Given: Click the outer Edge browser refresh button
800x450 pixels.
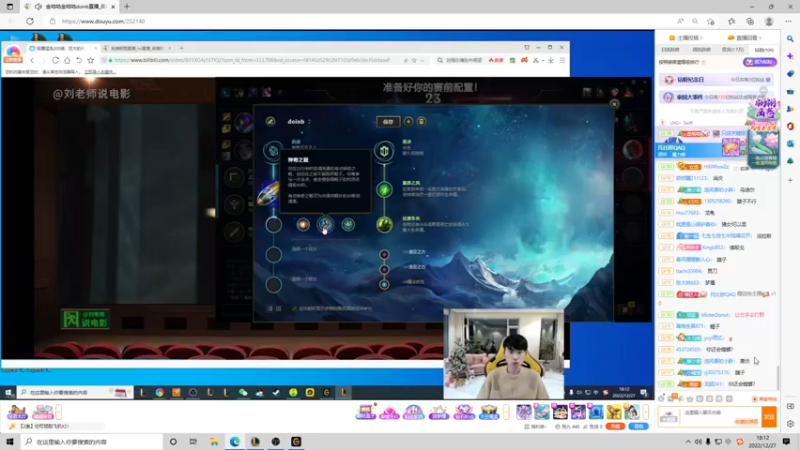Looking at the screenshot, I should [30, 21].
